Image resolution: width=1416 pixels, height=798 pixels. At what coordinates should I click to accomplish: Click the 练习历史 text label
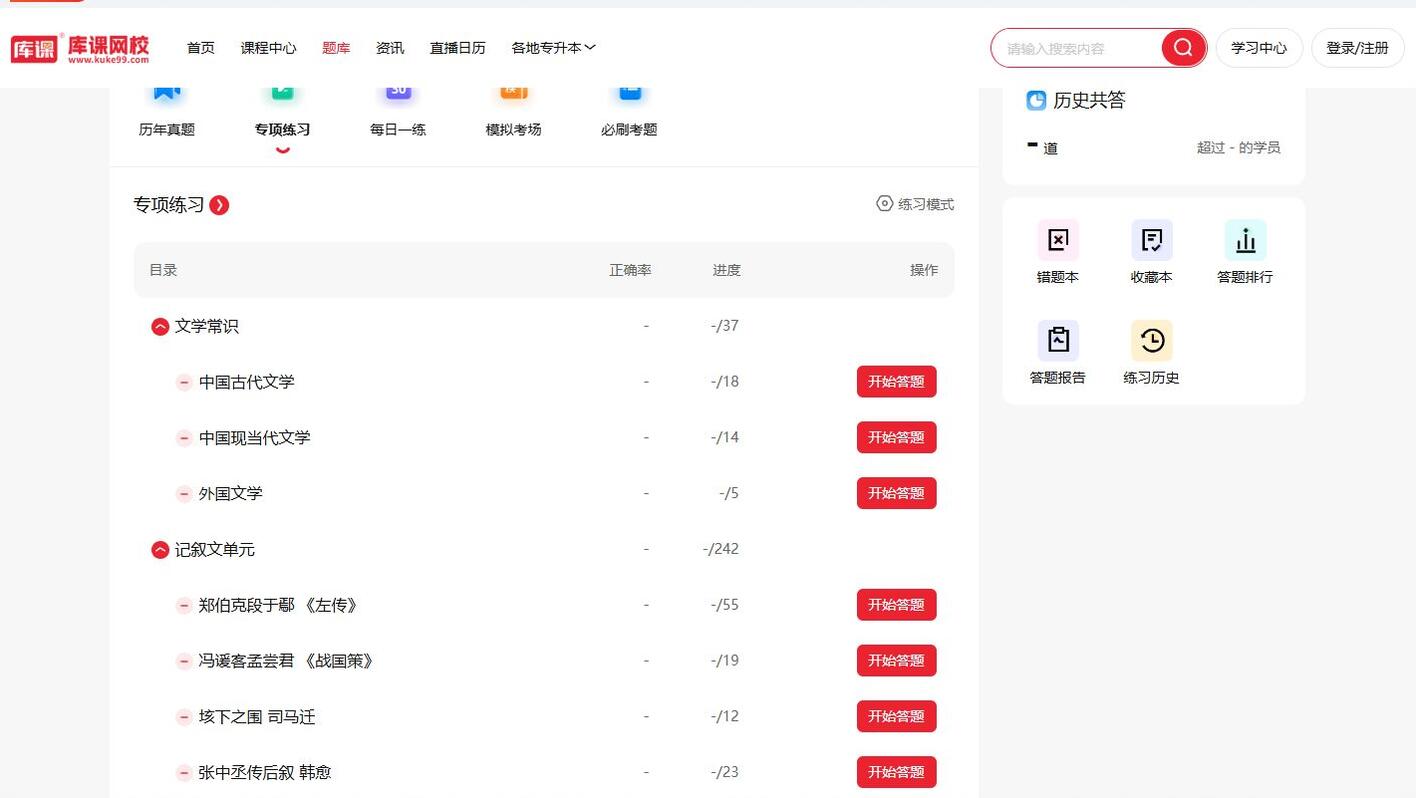(1152, 378)
